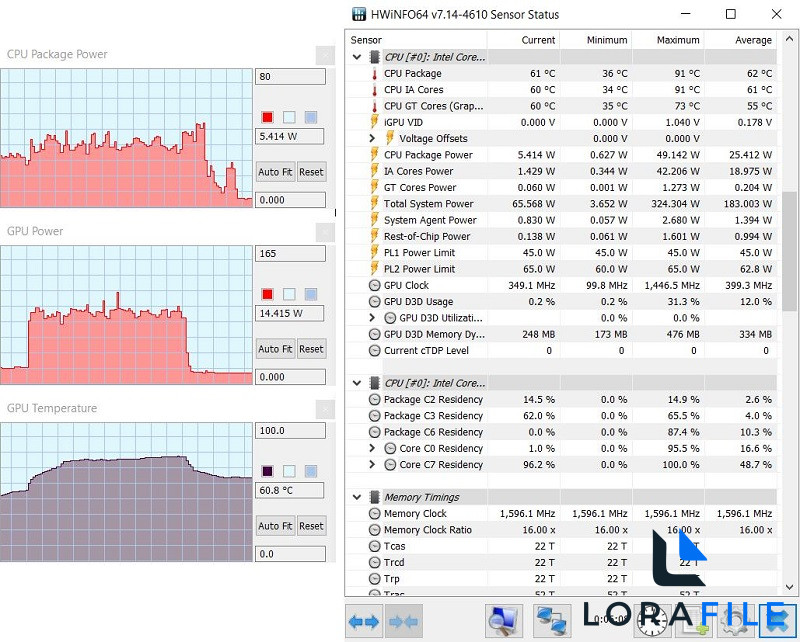
Task: Click the Maximum column header
Action: click(x=668, y=40)
